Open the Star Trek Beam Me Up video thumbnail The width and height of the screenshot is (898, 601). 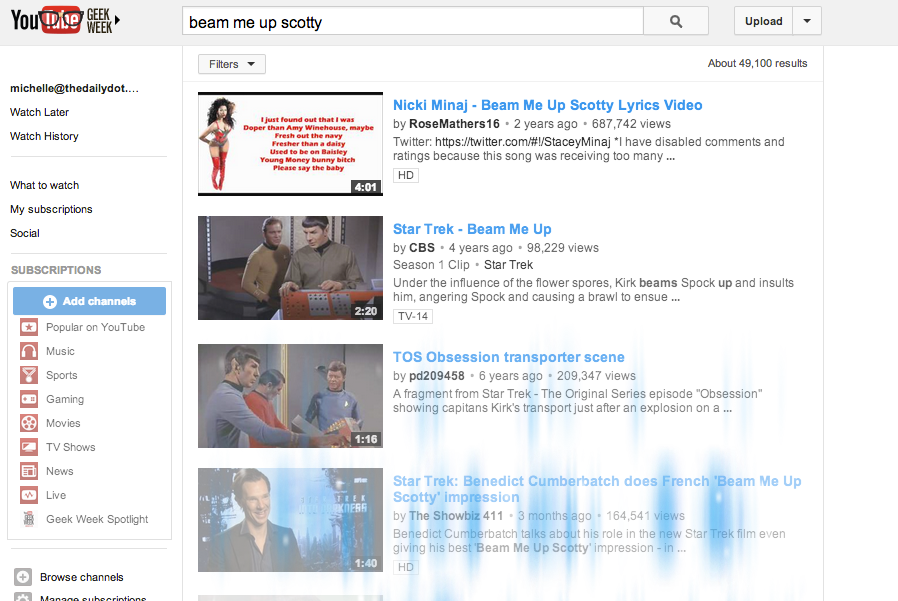[x=290, y=268]
